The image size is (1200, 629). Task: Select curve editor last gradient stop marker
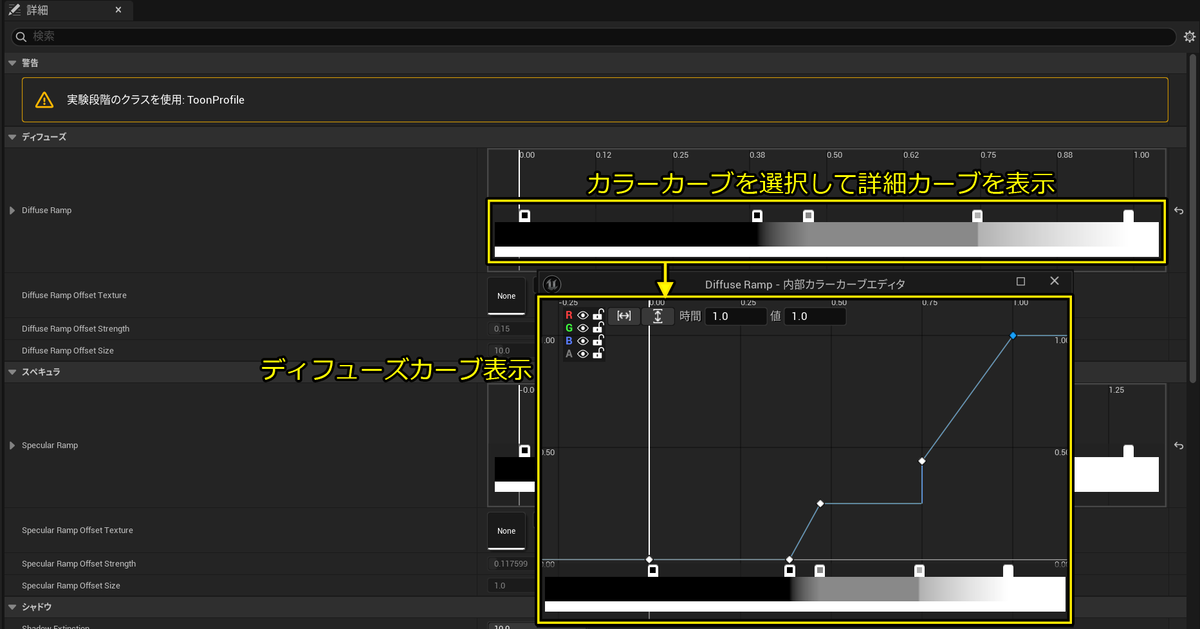tap(1008, 571)
